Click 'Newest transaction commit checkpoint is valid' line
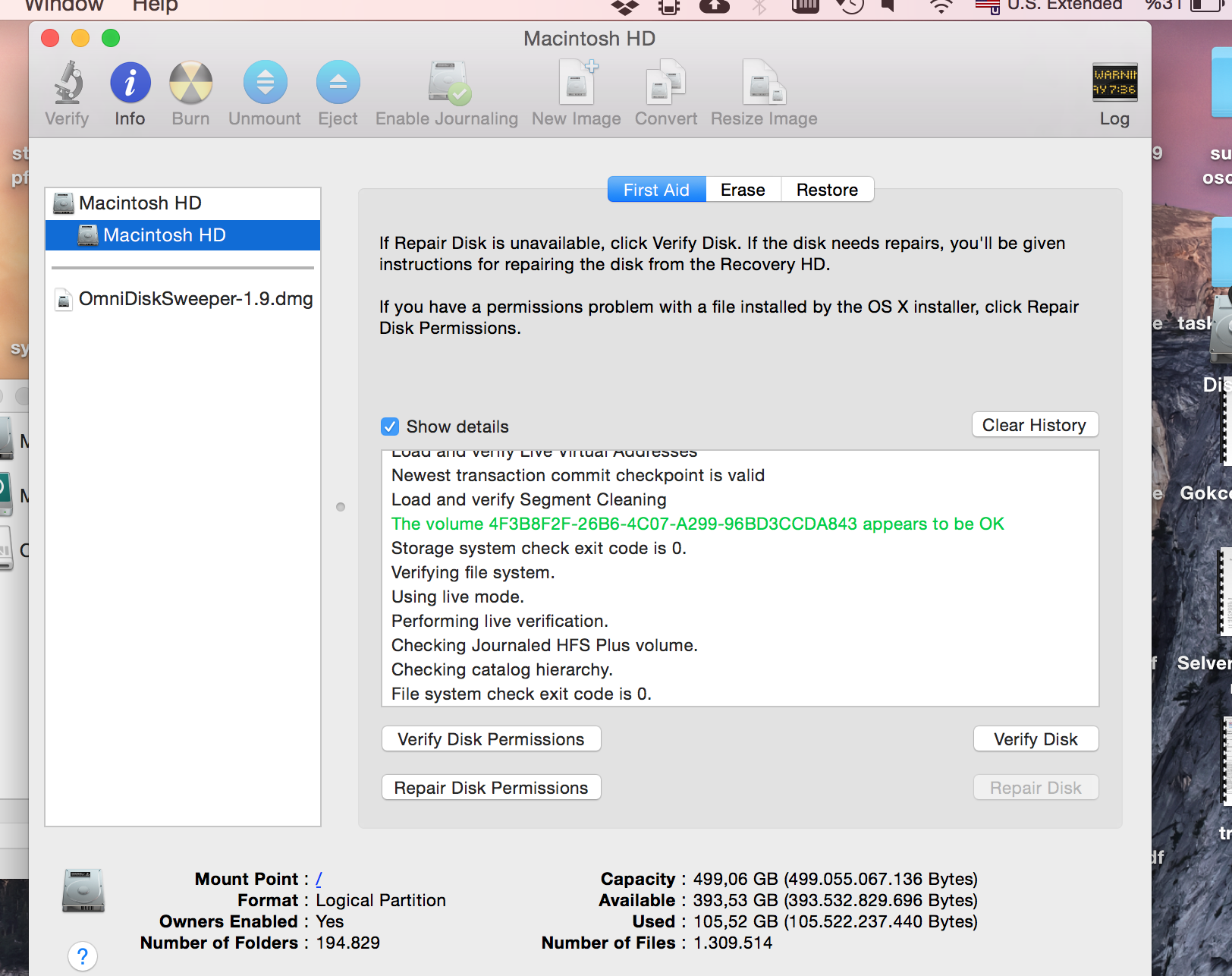 click(x=578, y=475)
